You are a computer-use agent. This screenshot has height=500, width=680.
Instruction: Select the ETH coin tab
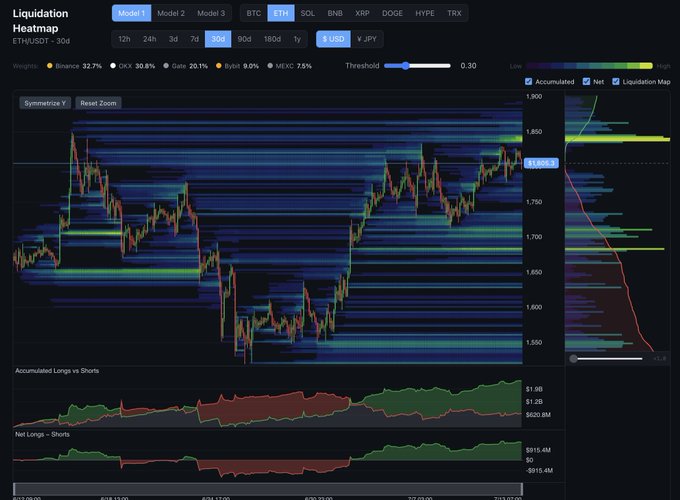point(281,13)
